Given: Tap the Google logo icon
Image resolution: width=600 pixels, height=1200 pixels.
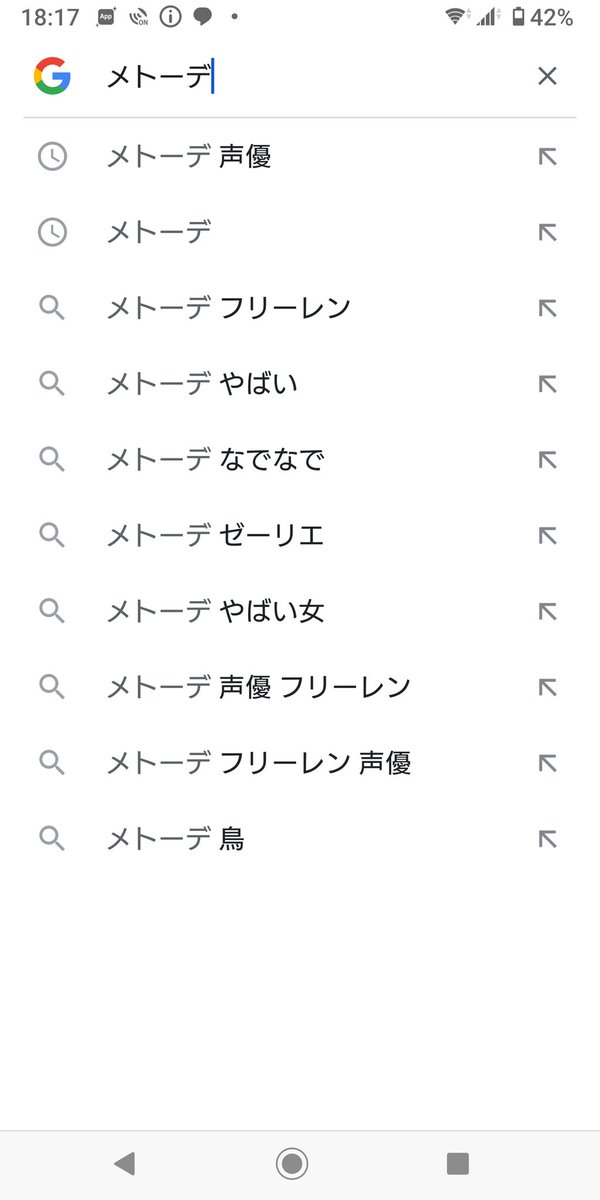Looking at the screenshot, I should [x=51, y=76].
